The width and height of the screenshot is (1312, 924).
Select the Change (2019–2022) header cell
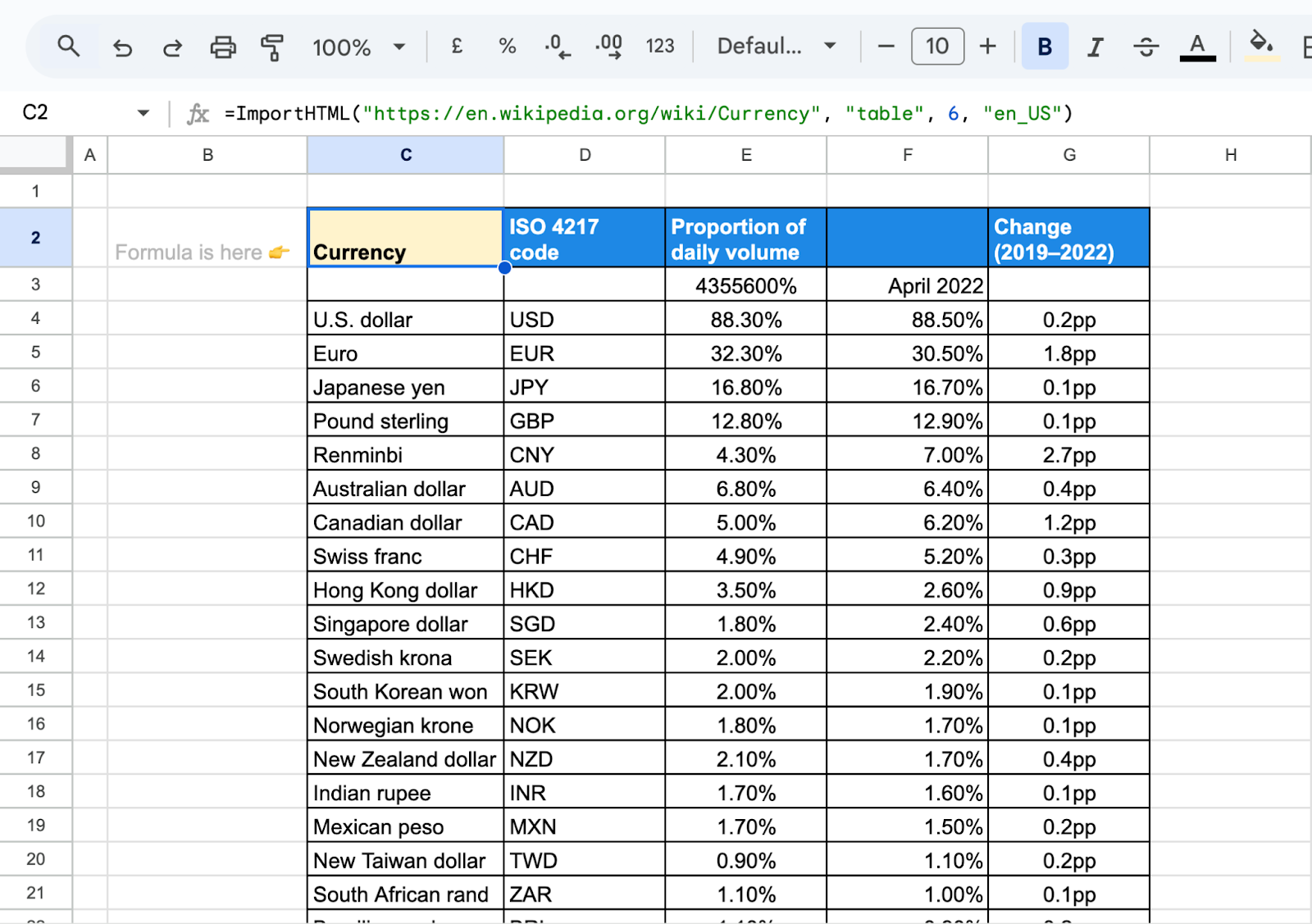point(1069,238)
